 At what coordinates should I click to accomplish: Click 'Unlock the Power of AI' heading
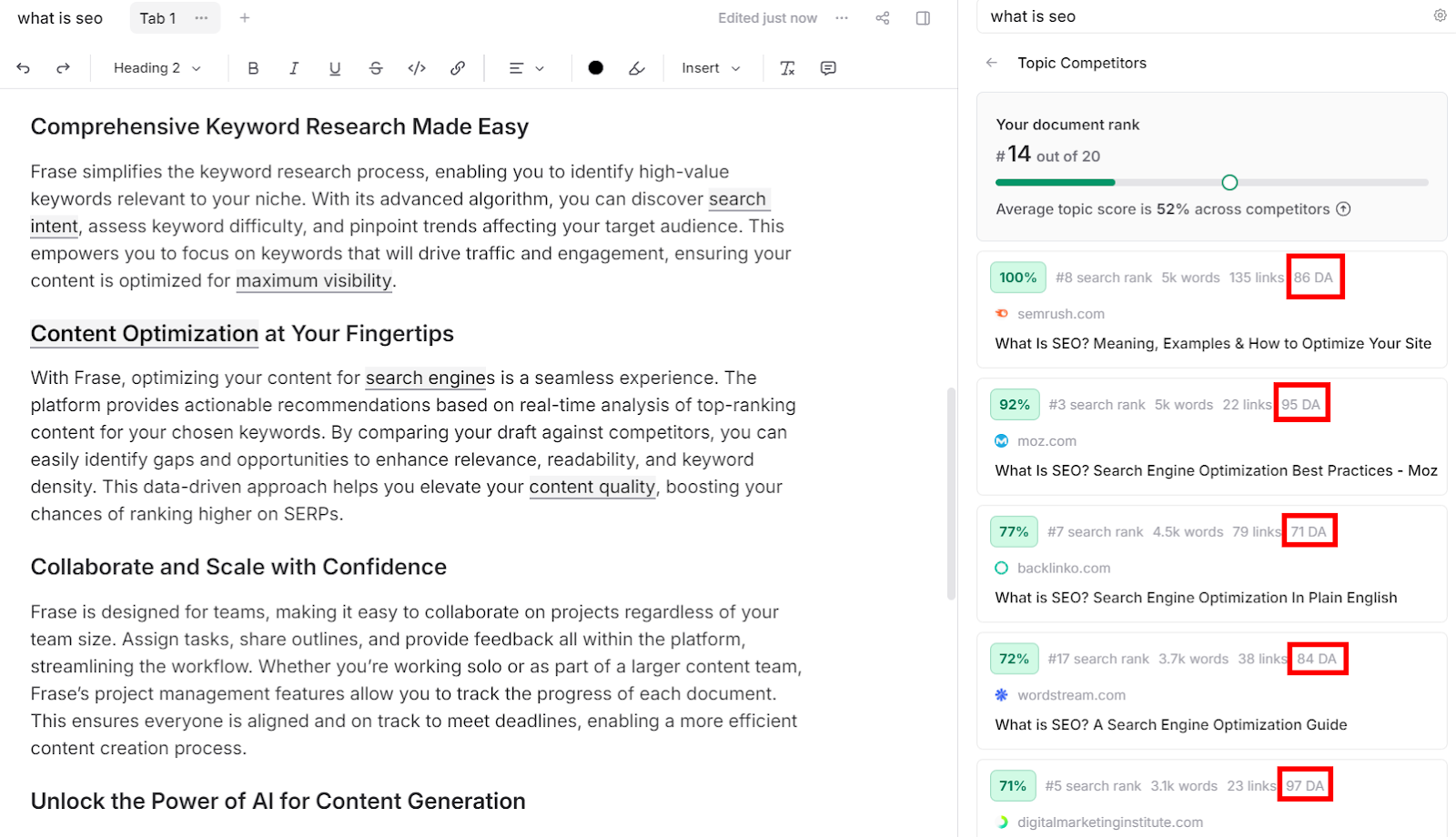(x=278, y=801)
